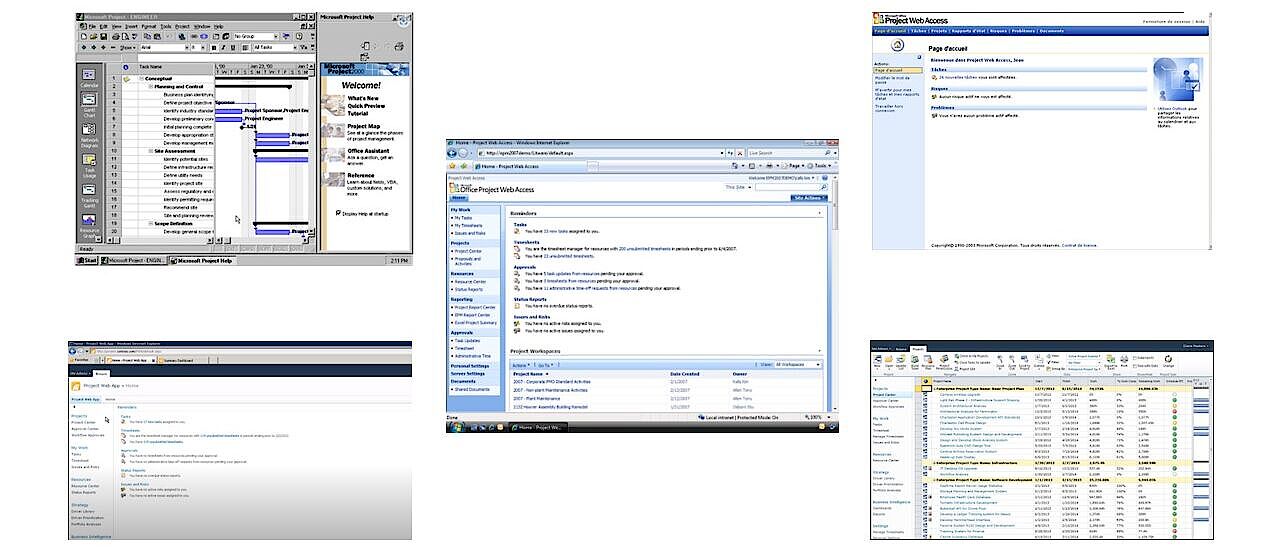Open the View All Workspaces dropdown
The width and height of the screenshot is (1280, 557).
tap(796, 365)
